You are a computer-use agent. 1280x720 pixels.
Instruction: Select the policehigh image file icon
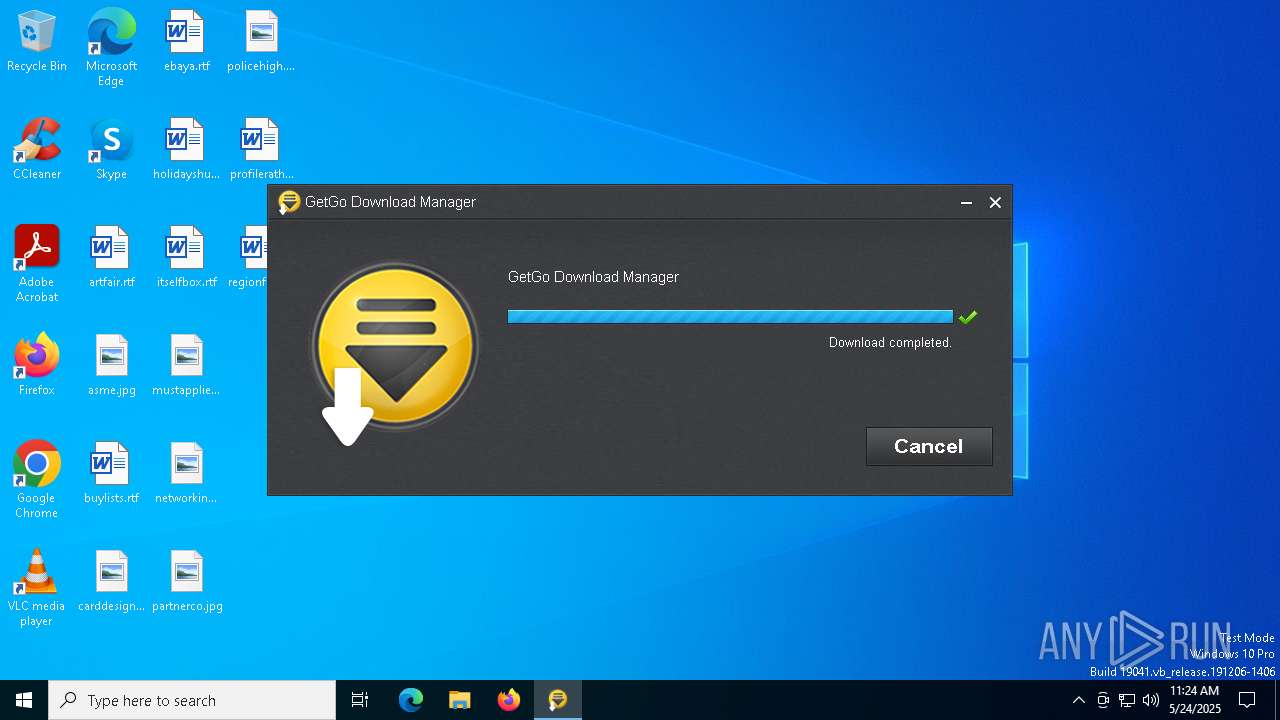[261, 42]
